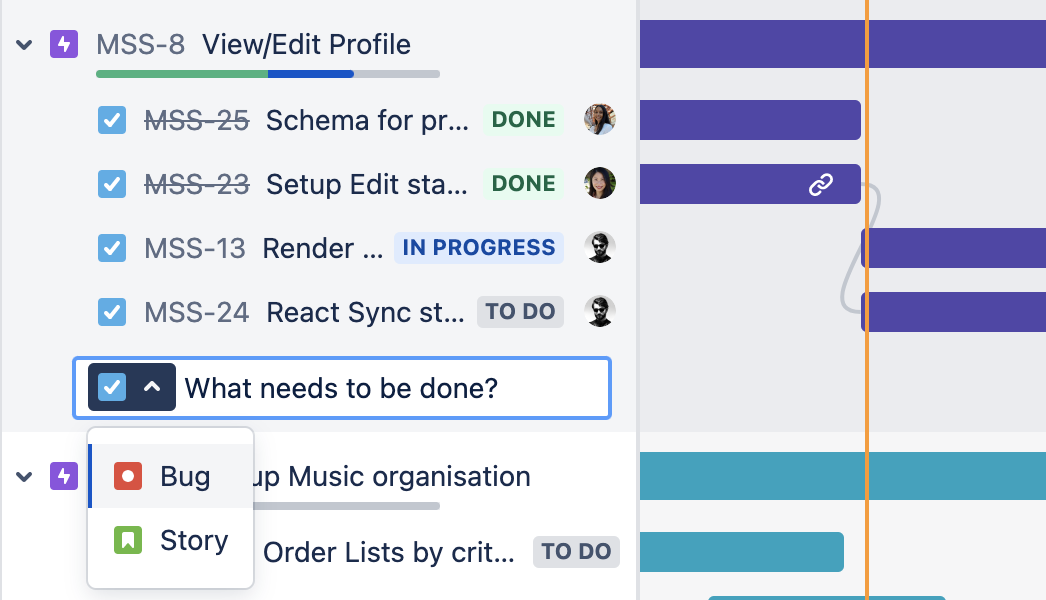Select the Story issue type icon
1046x600 pixels.
pyautogui.click(x=127, y=540)
